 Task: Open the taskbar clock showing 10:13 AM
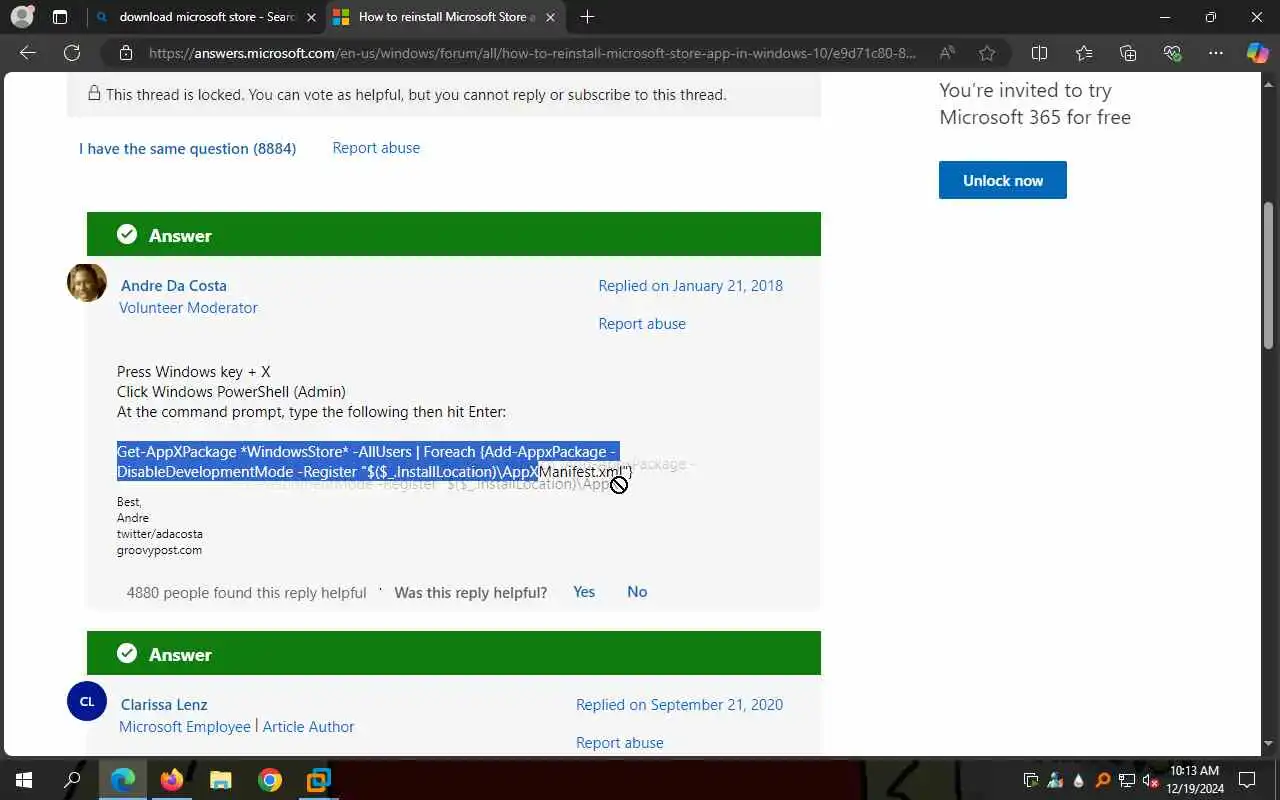pos(1197,780)
